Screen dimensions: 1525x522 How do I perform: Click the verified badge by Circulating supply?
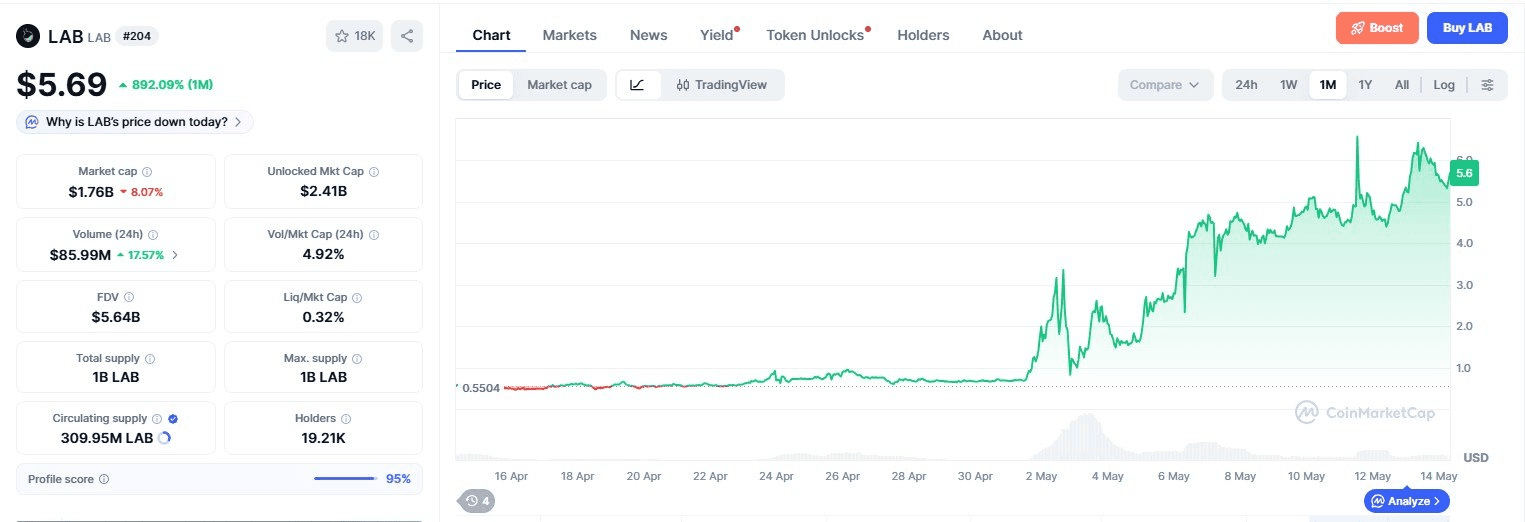pos(173,419)
